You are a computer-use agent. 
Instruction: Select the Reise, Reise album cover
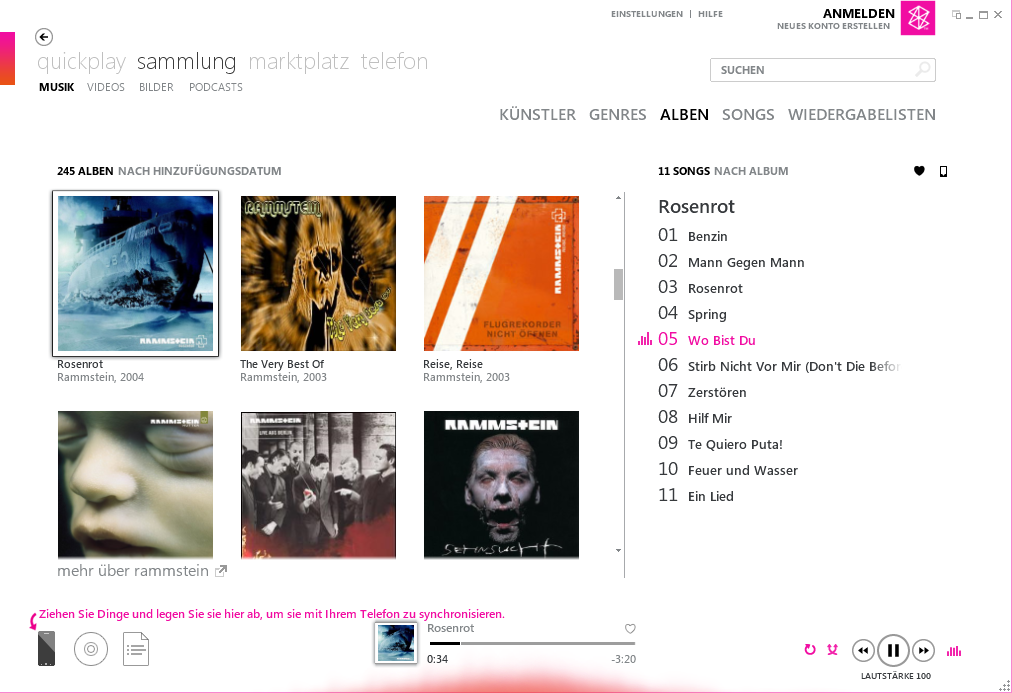pos(501,274)
